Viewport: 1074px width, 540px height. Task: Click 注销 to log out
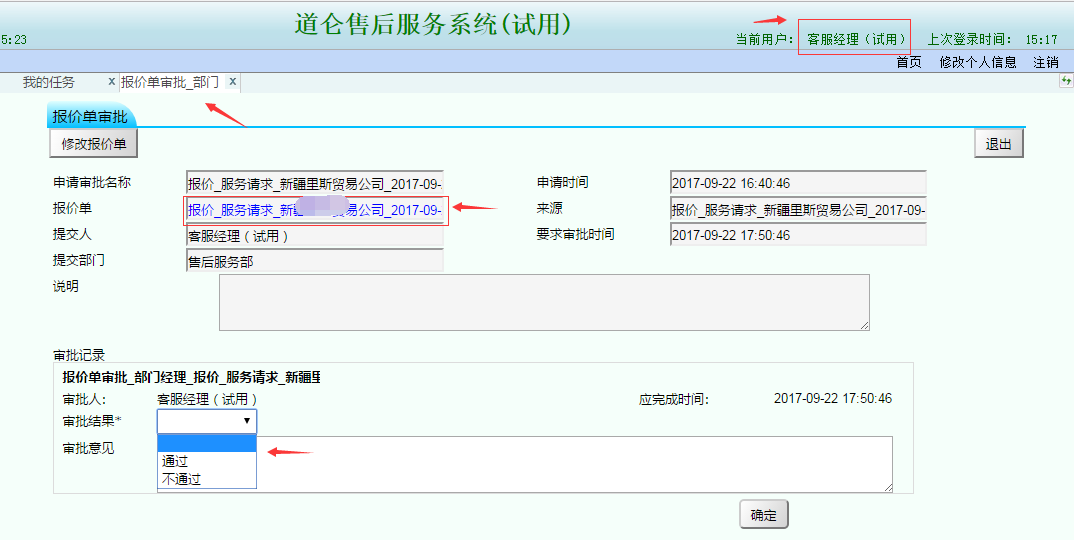pyautogui.click(x=1046, y=62)
